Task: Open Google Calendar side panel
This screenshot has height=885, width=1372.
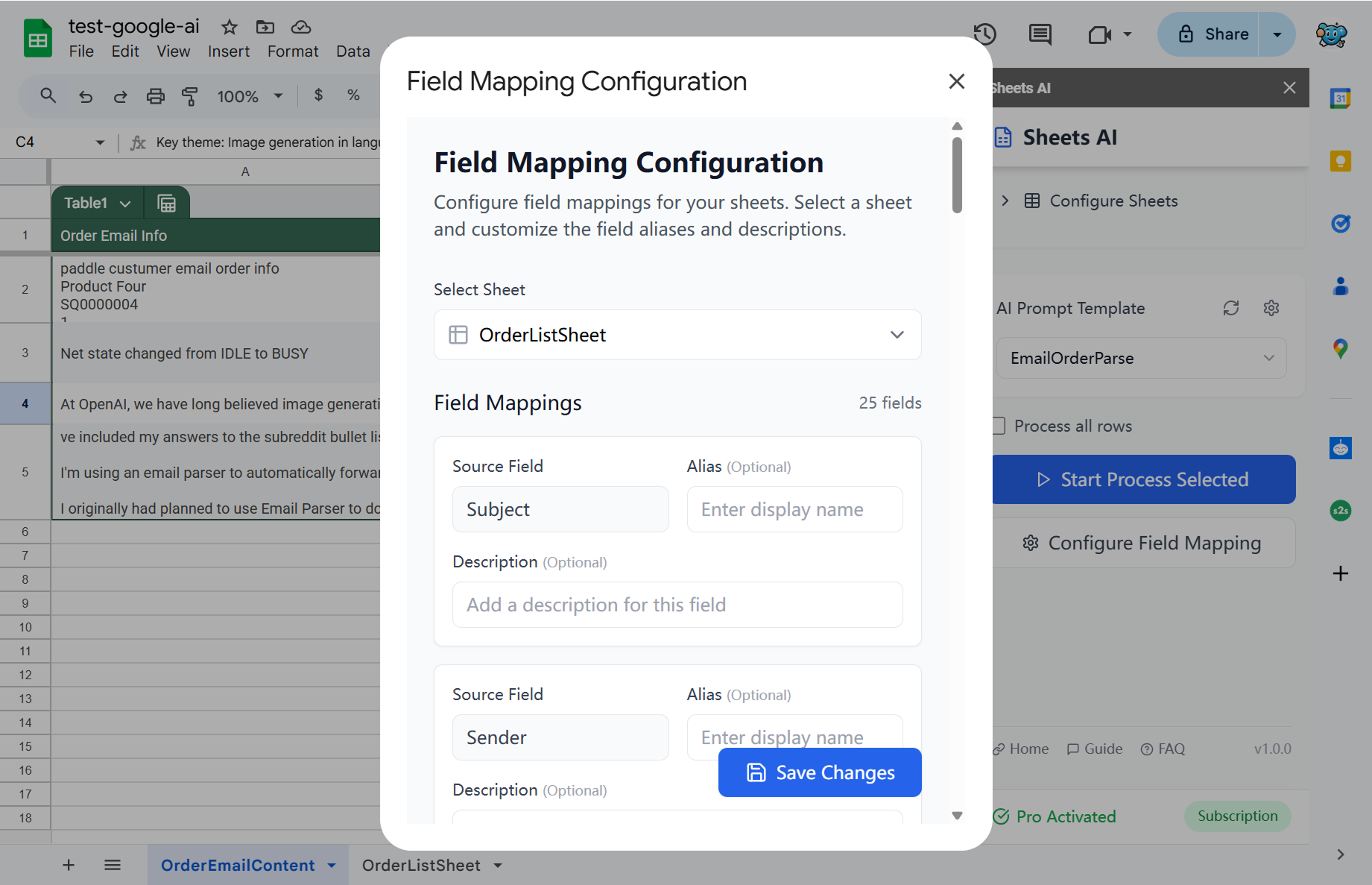Action: (1340, 98)
